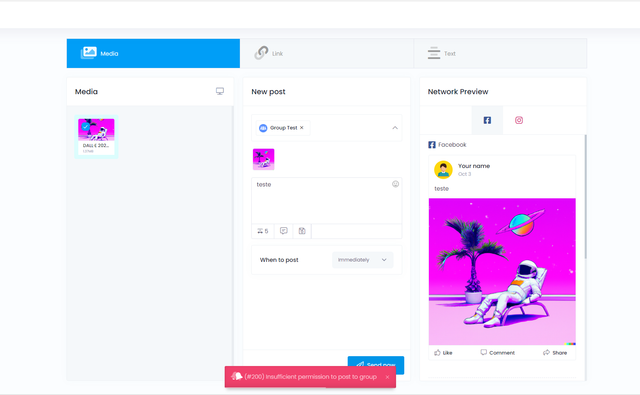Click the save caption icon under caption

tap(302, 231)
